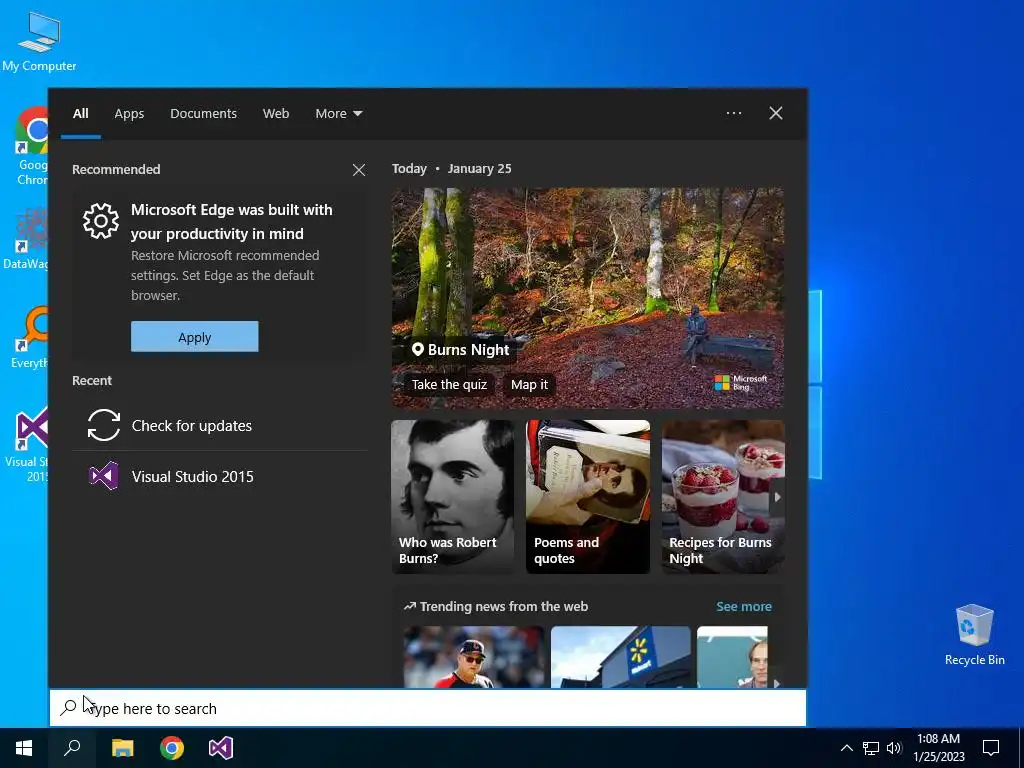
Task: Click the Visual Studio 2015 recent icon
Action: coord(104,476)
